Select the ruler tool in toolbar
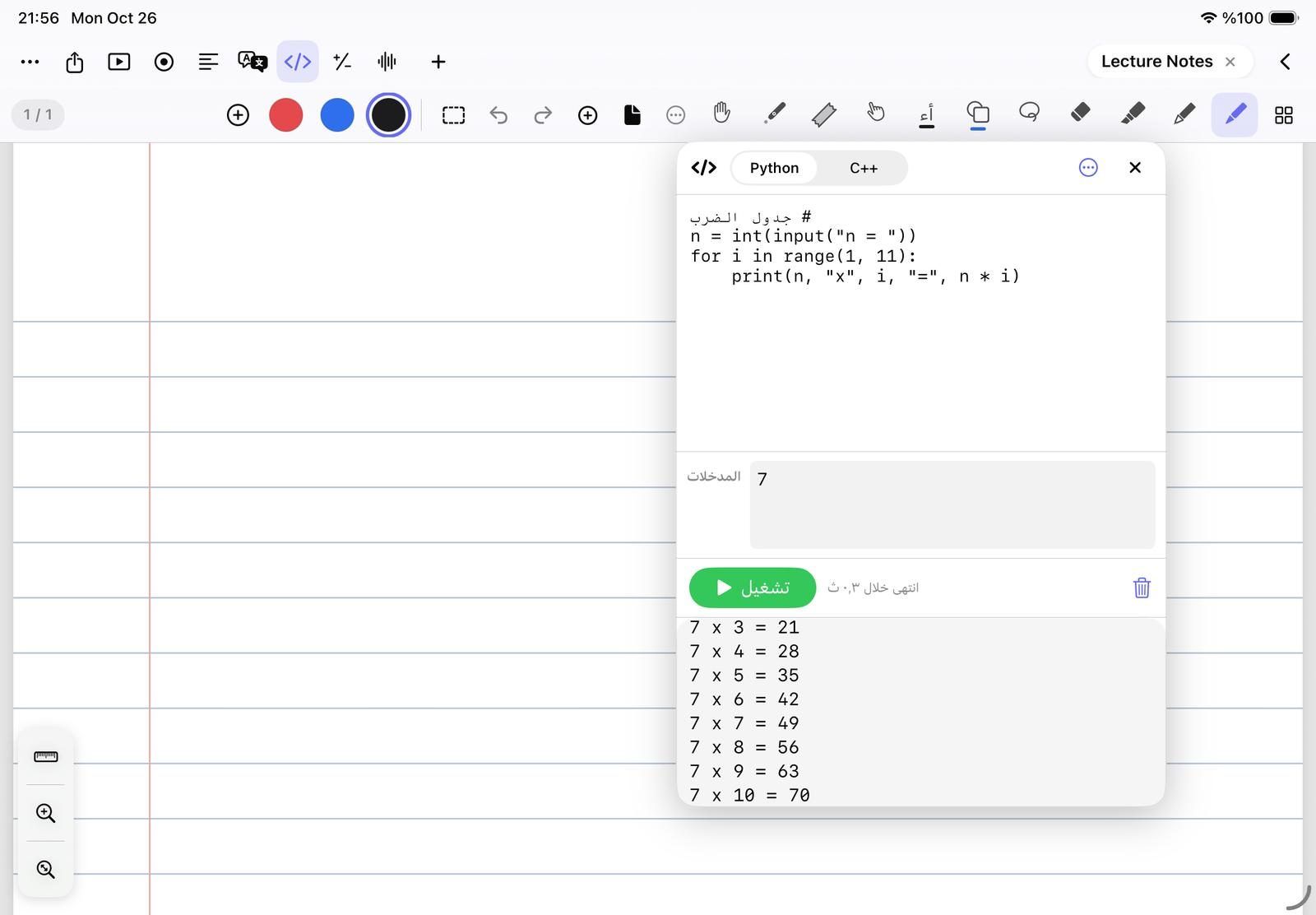 pyautogui.click(x=824, y=114)
